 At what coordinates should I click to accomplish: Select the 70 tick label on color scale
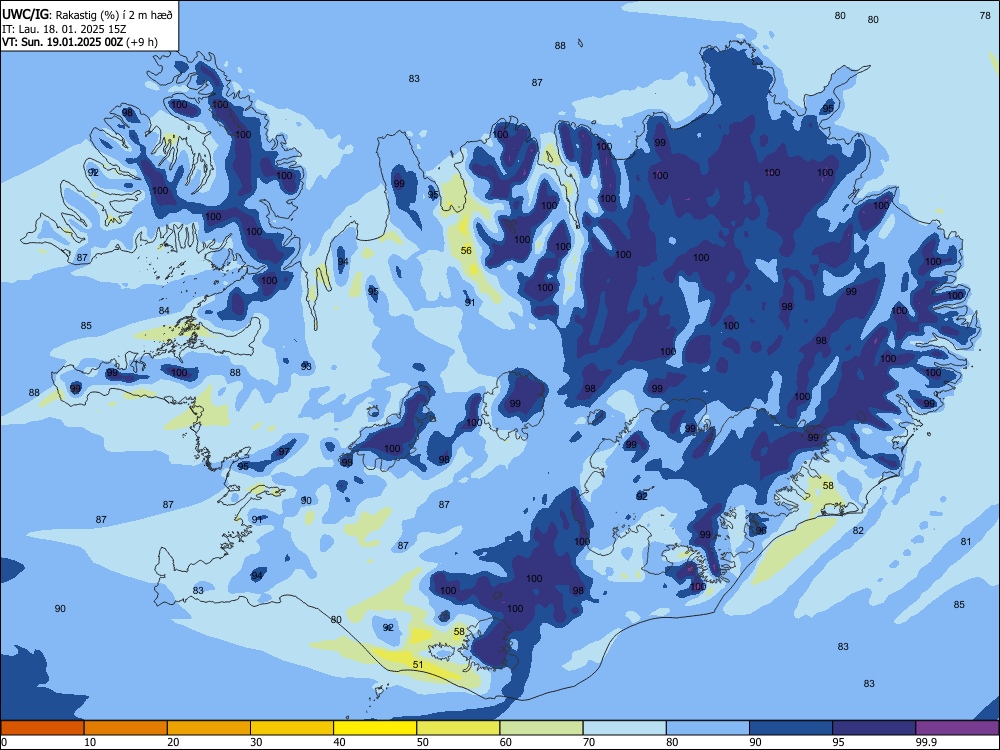[x=589, y=742]
